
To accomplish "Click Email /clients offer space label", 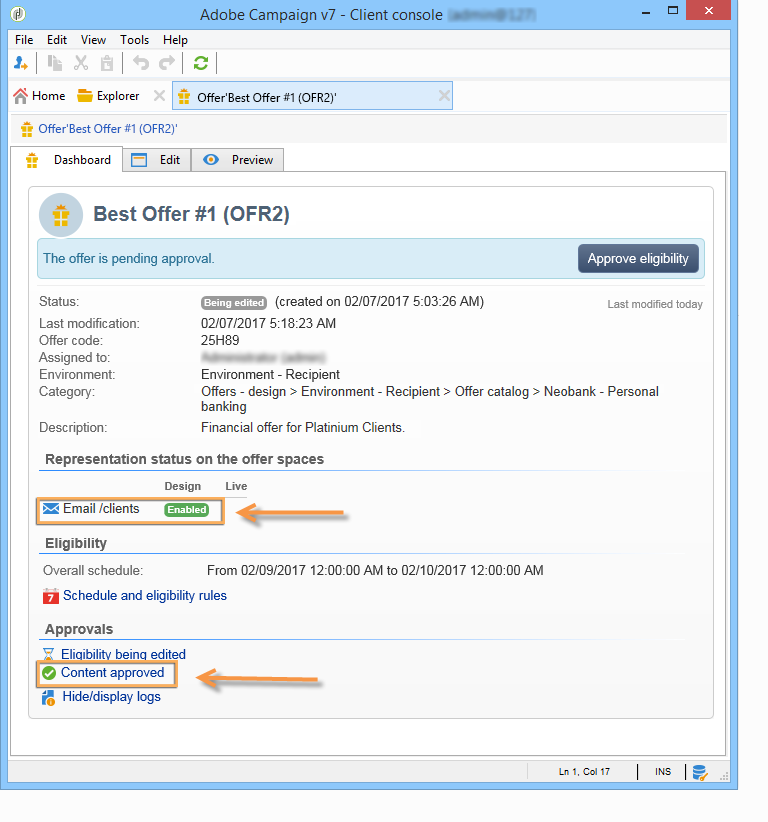I will 101,509.
